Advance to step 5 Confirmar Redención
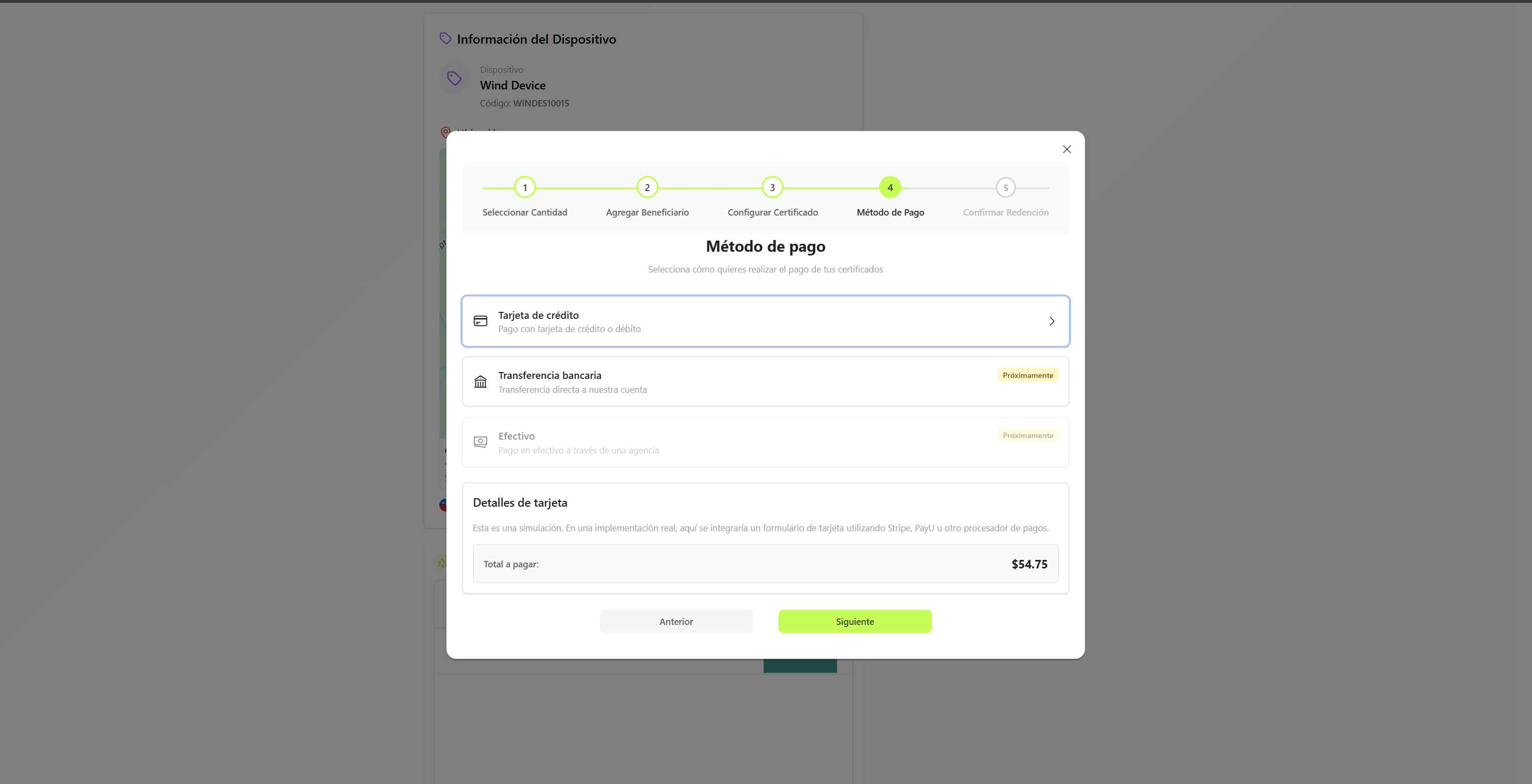The width and height of the screenshot is (1532, 784). tap(1005, 187)
